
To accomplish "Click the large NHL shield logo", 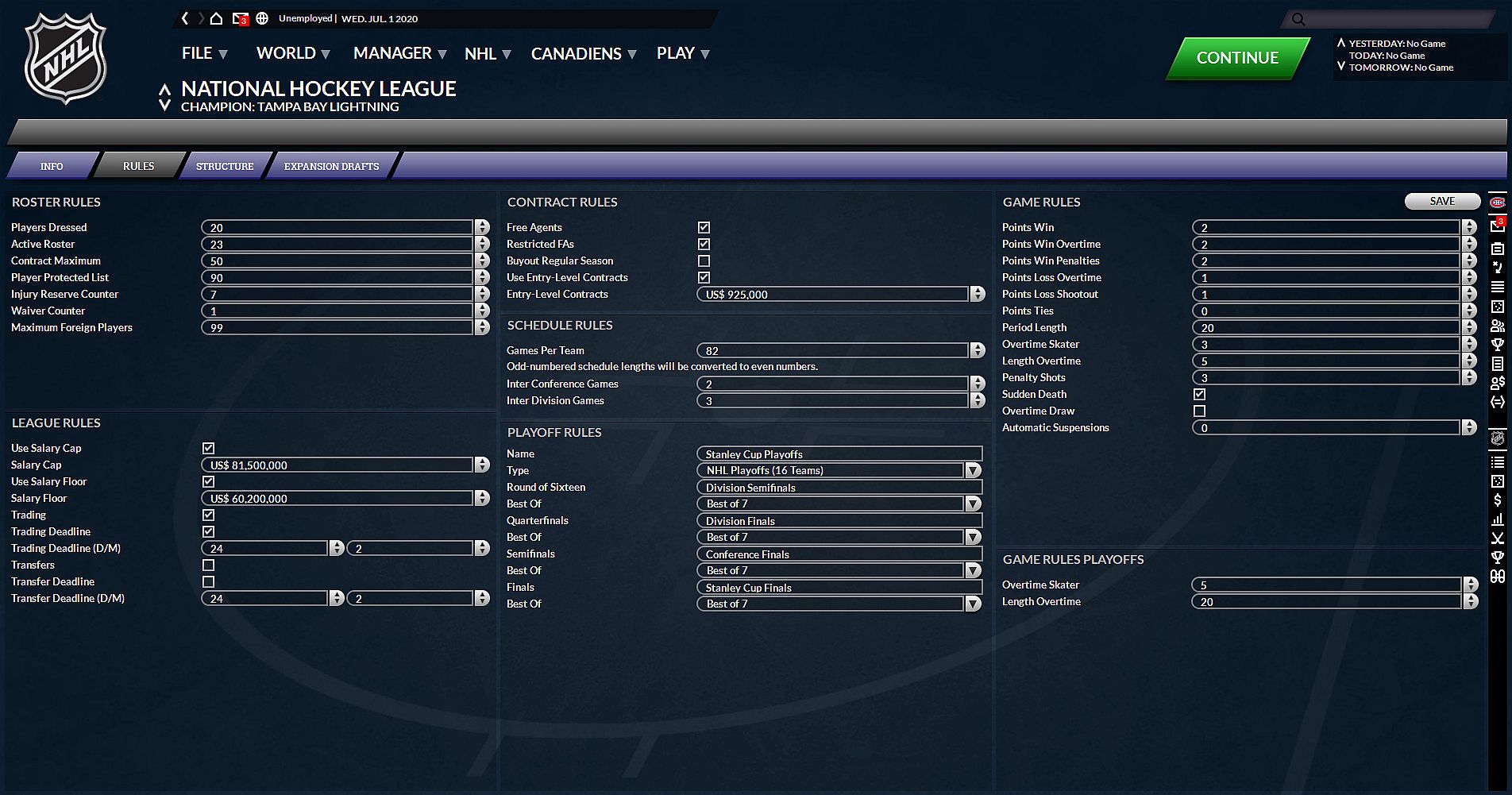I will pos(65,58).
